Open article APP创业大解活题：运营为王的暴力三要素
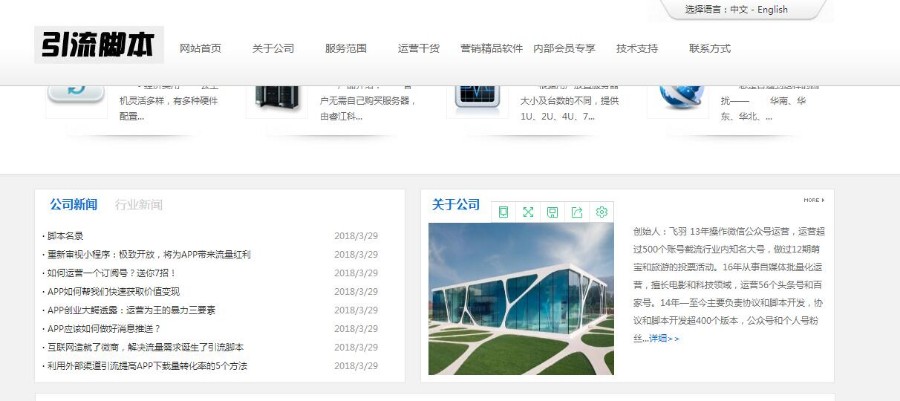900x401 pixels. tap(130, 310)
